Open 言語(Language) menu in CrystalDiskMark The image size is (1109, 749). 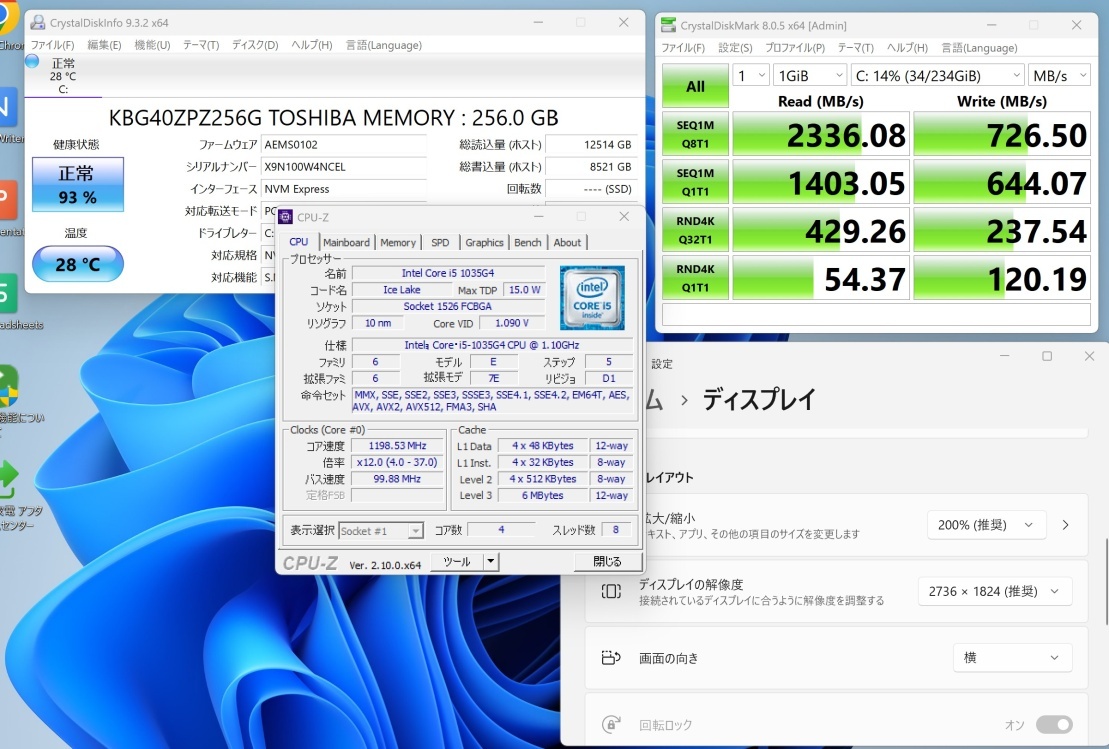point(979,48)
